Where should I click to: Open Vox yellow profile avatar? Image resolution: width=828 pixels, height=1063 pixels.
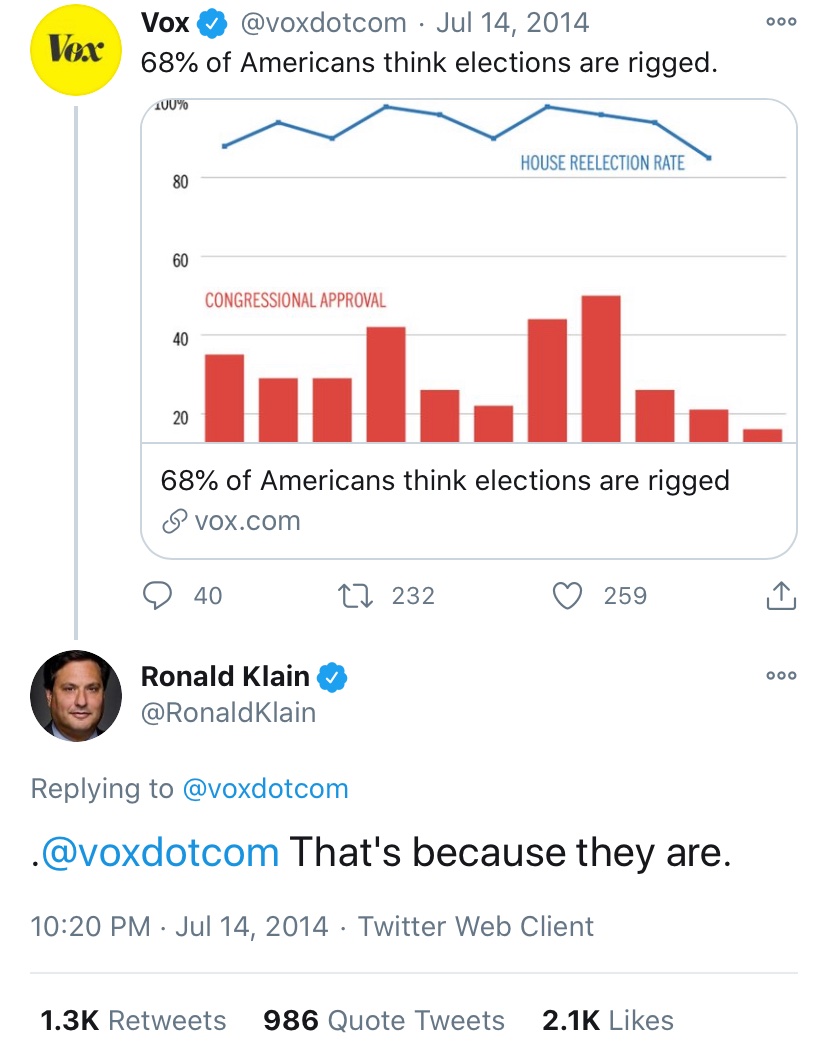pyautogui.click(x=76, y=49)
